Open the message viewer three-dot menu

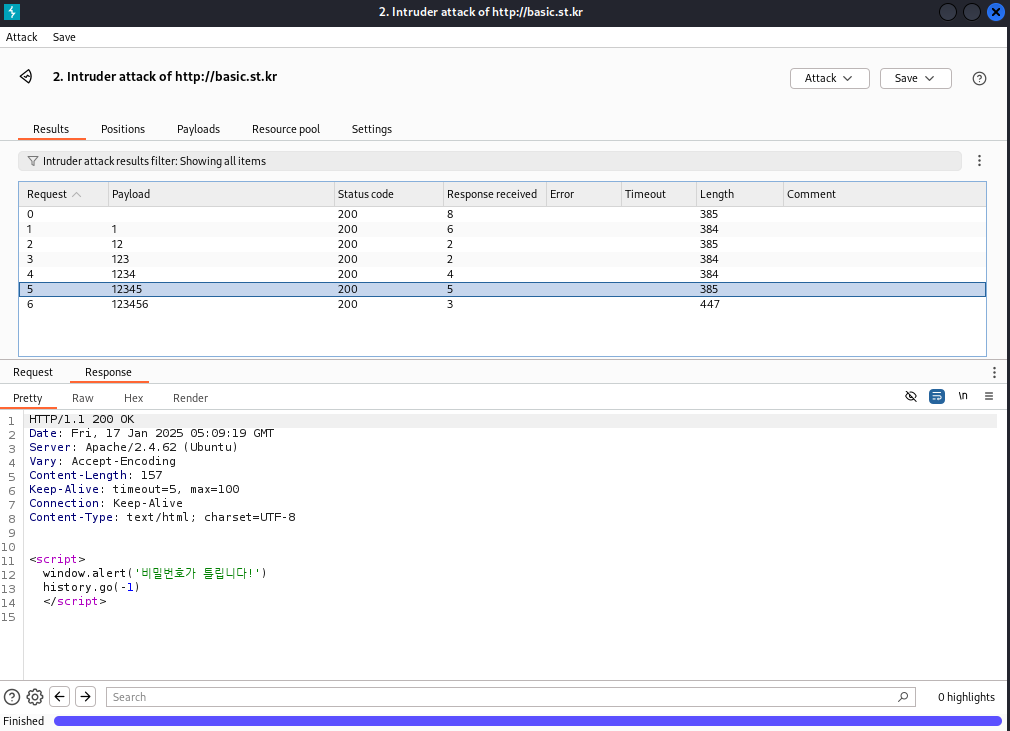click(994, 372)
